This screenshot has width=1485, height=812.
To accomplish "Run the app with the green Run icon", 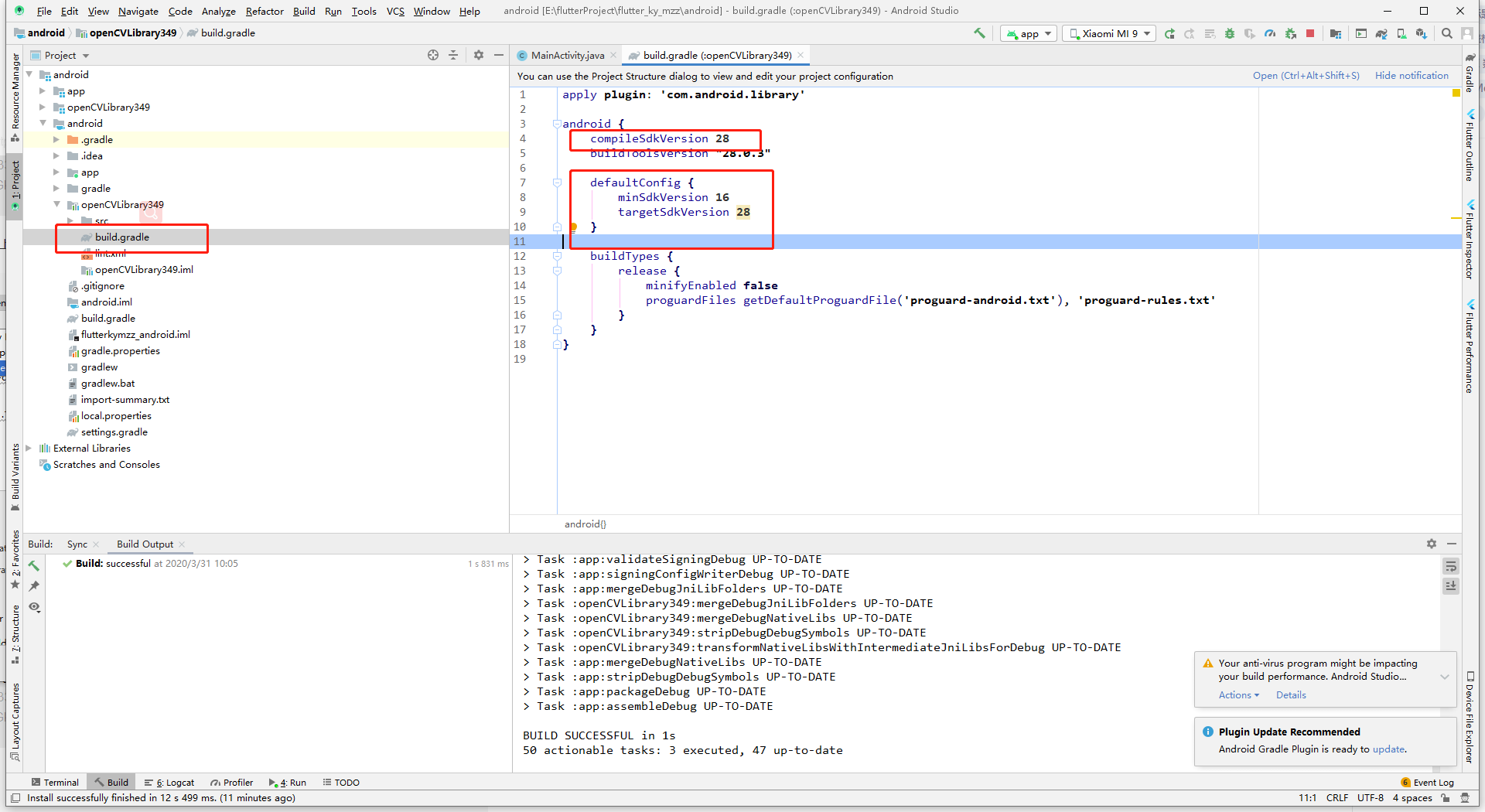I will coord(1170,33).
